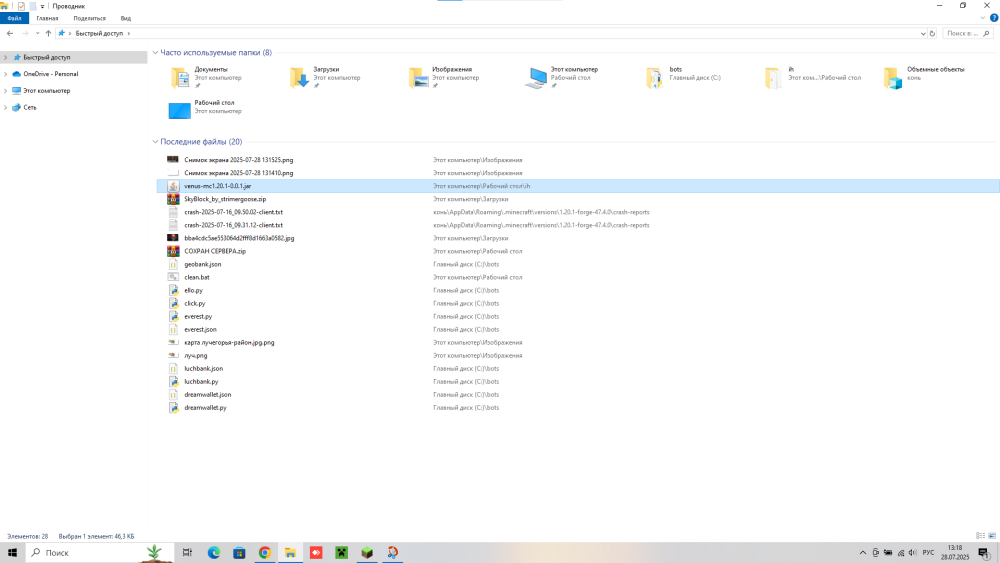Select file everest.json
This screenshot has width=1000, height=563.
[200, 330]
